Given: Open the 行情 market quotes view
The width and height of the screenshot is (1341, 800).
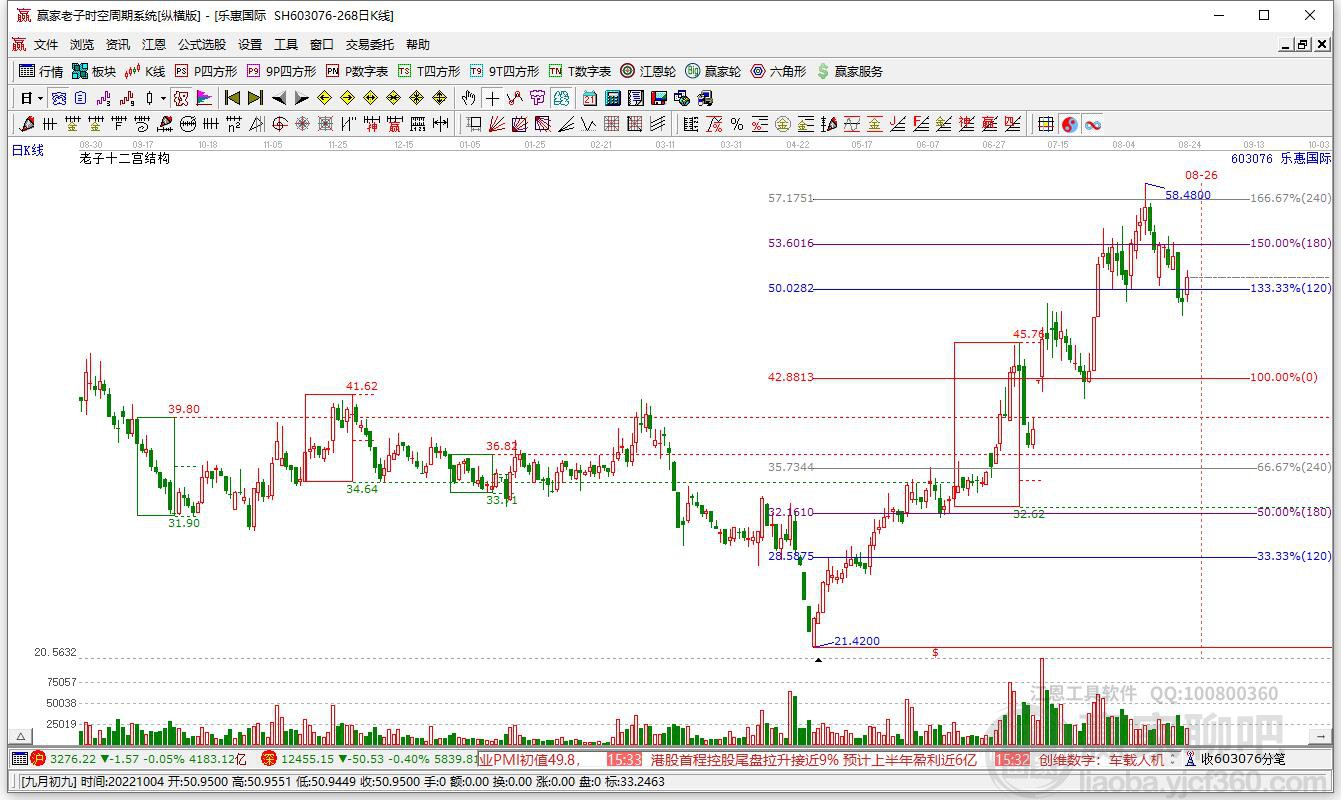Looking at the screenshot, I should coord(41,71).
